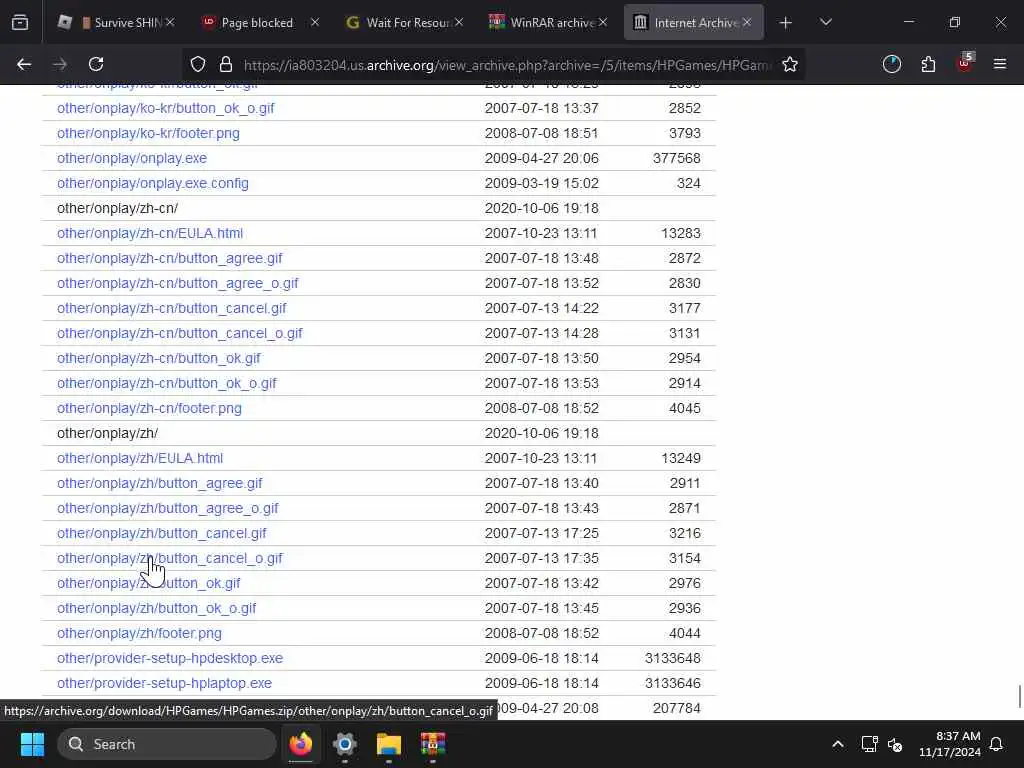The width and height of the screenshot is (1024, 768).
Task: Click the archive.org URL address bar
Action: pyautogui.click(x=506, y=65)
